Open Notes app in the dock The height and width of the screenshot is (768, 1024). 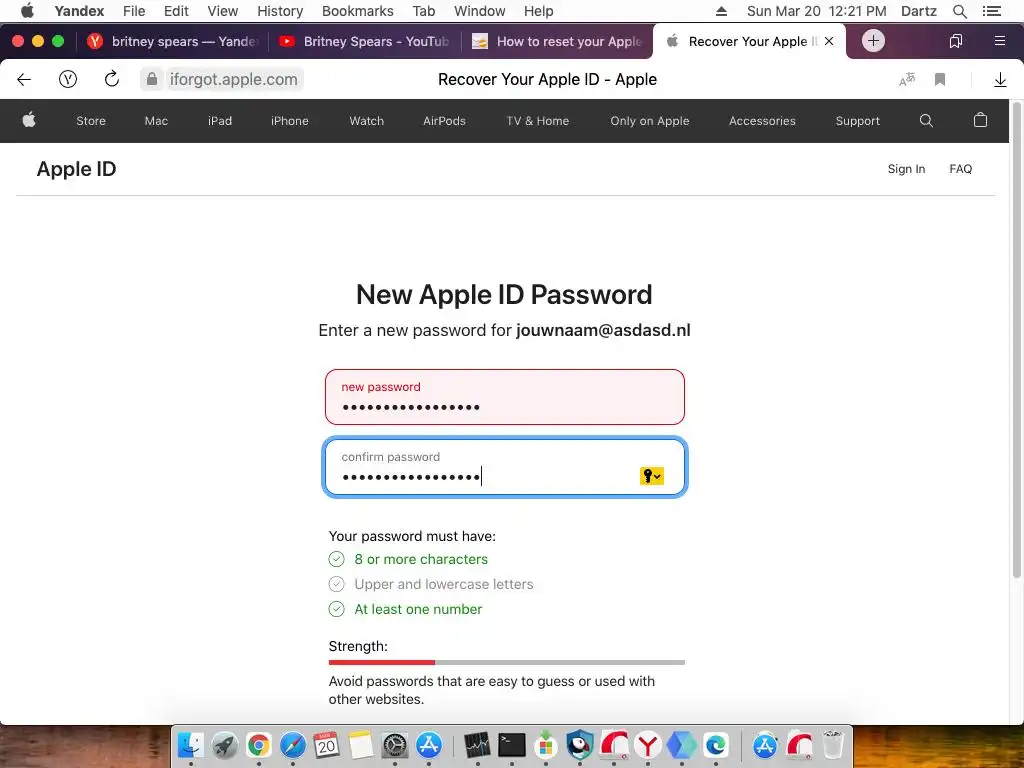coord(360,744)
